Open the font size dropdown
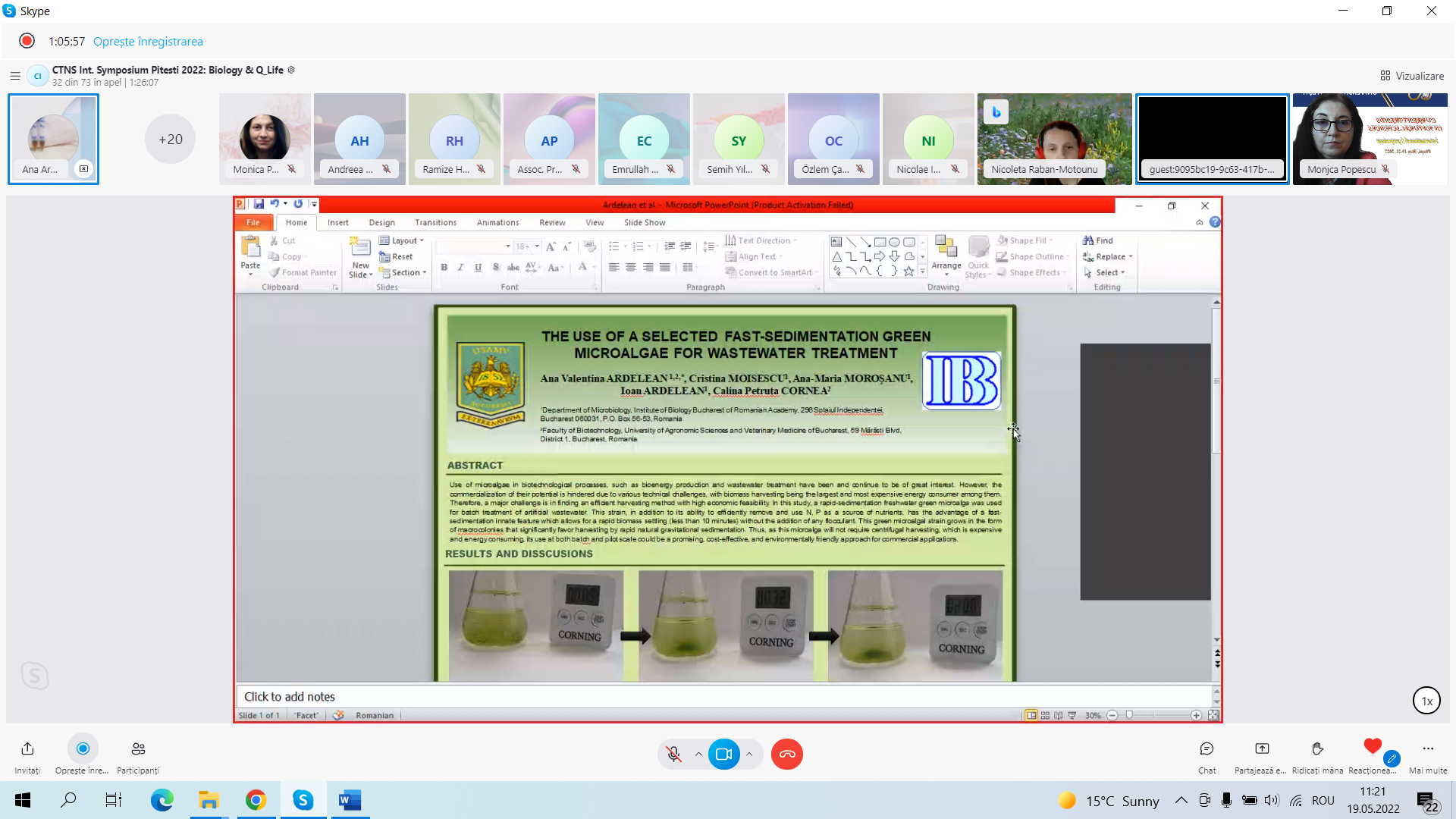1456x819 pixels. 537,246
